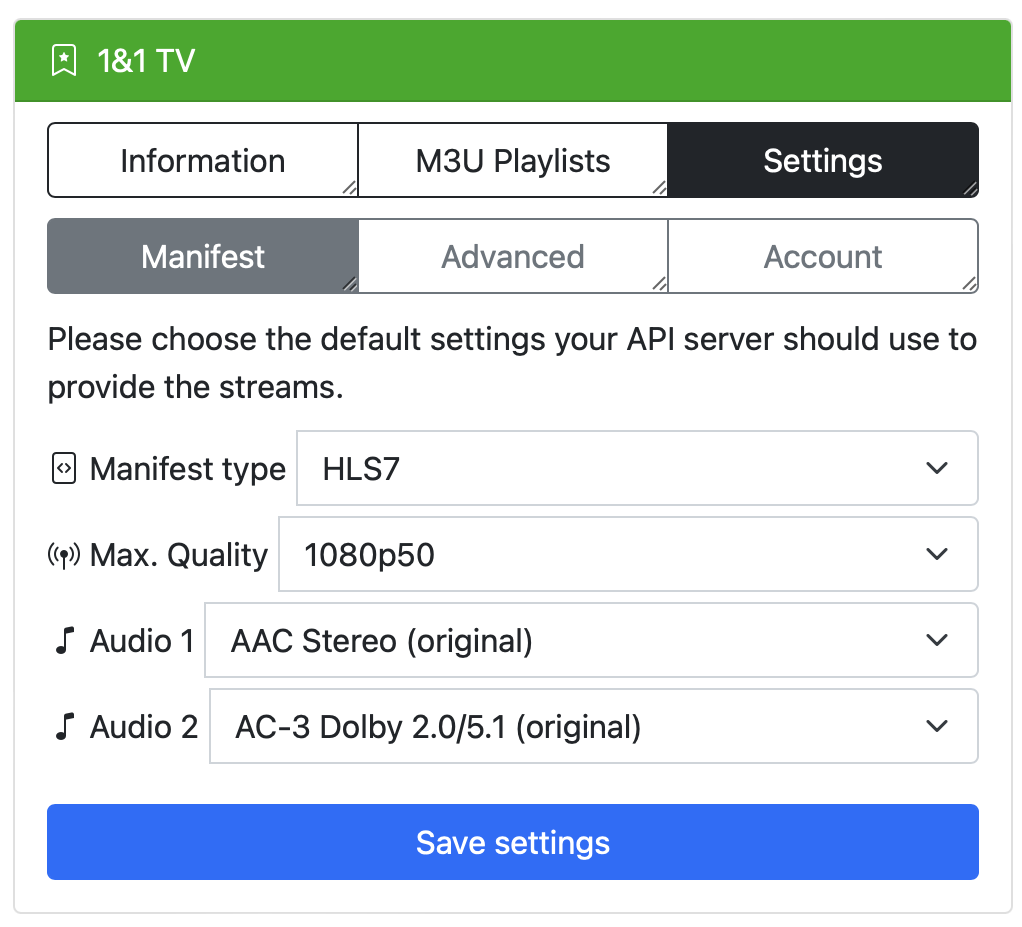Click the Max. Quality broadcast antenna icon

tap(64, 555)
